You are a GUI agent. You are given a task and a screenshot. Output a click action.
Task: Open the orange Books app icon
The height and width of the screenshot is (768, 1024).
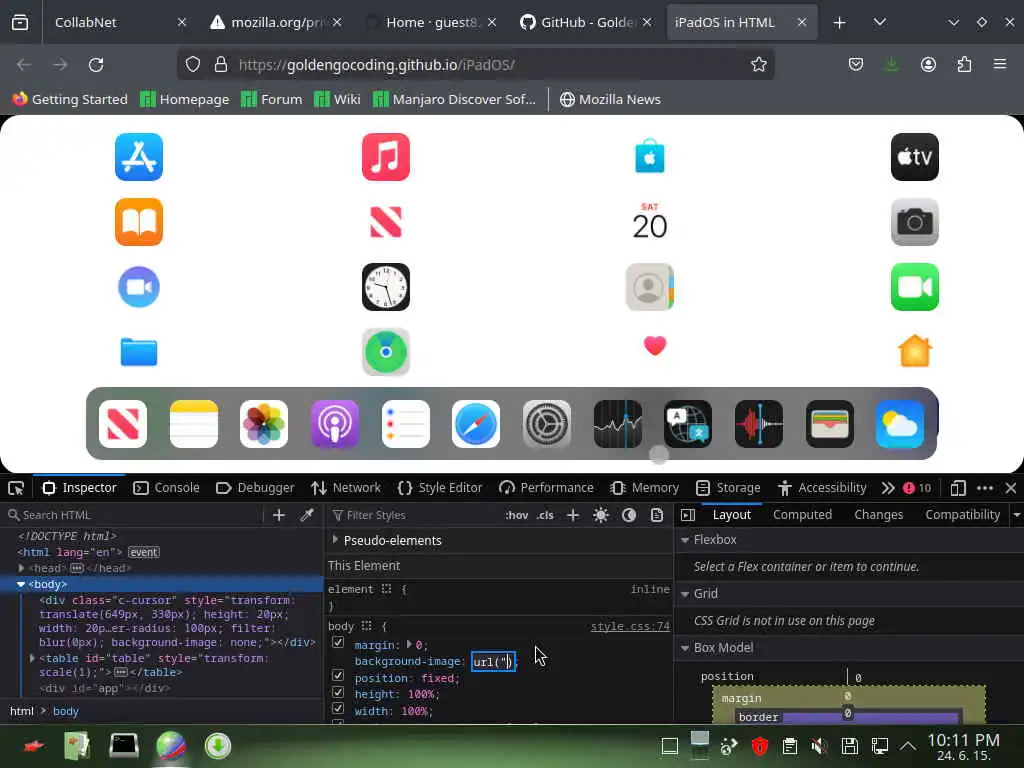pyautogui.click(x=138, y=222)
